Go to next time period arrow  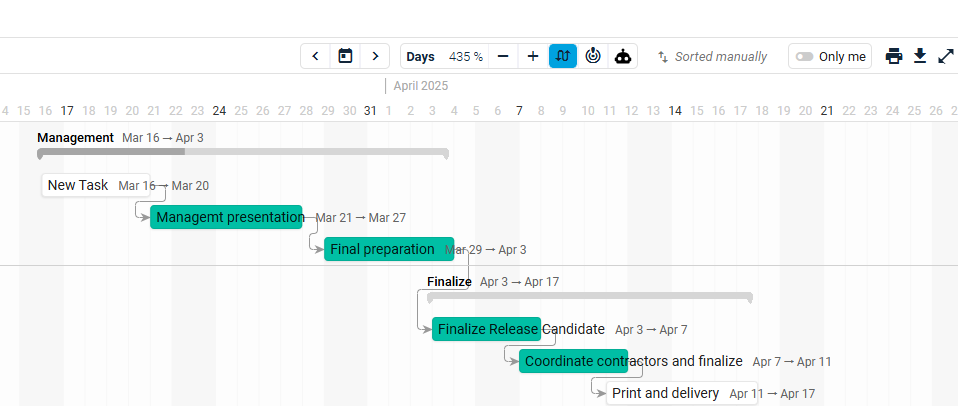click(x=375, y=56)
